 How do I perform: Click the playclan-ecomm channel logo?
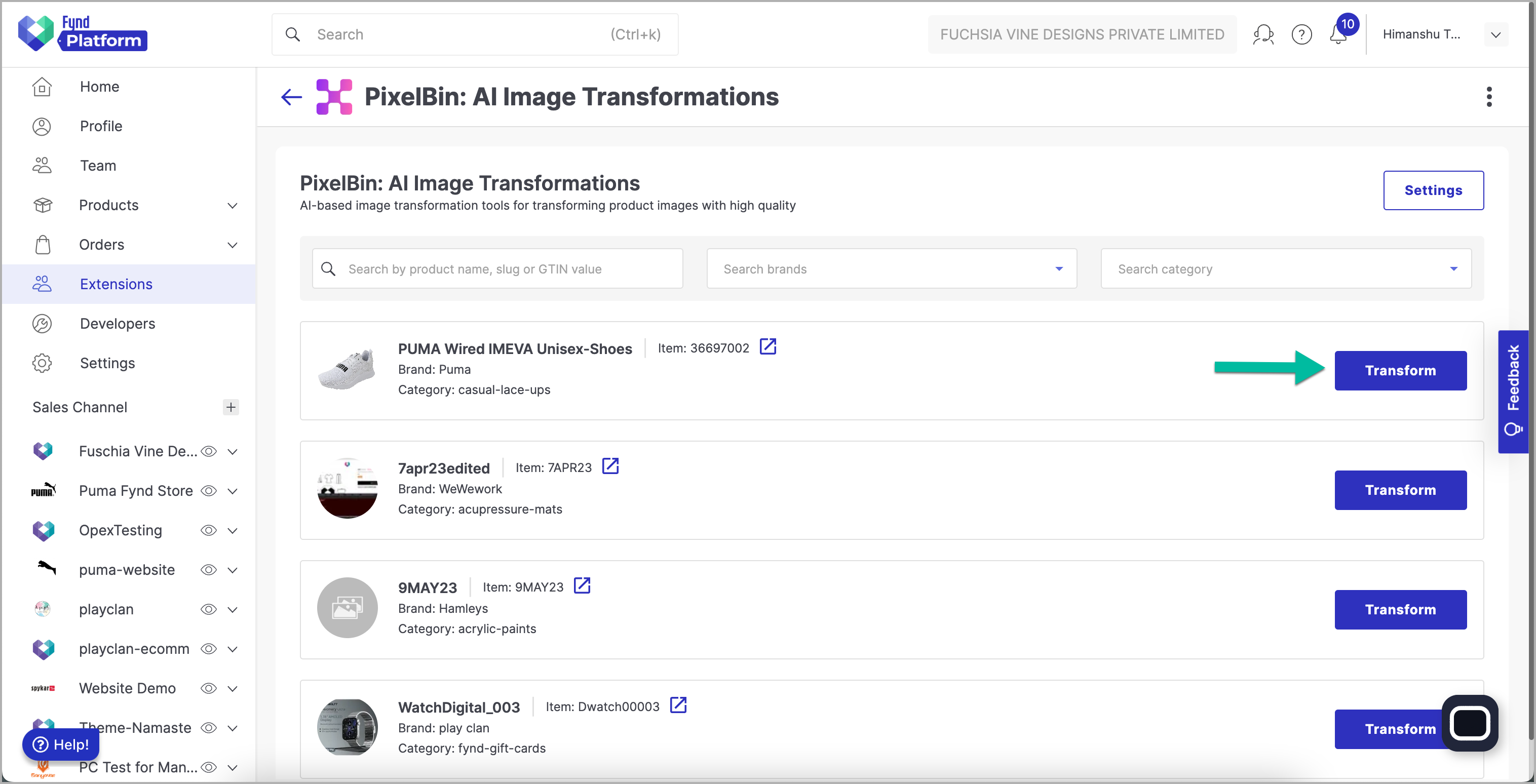point(43,649)
